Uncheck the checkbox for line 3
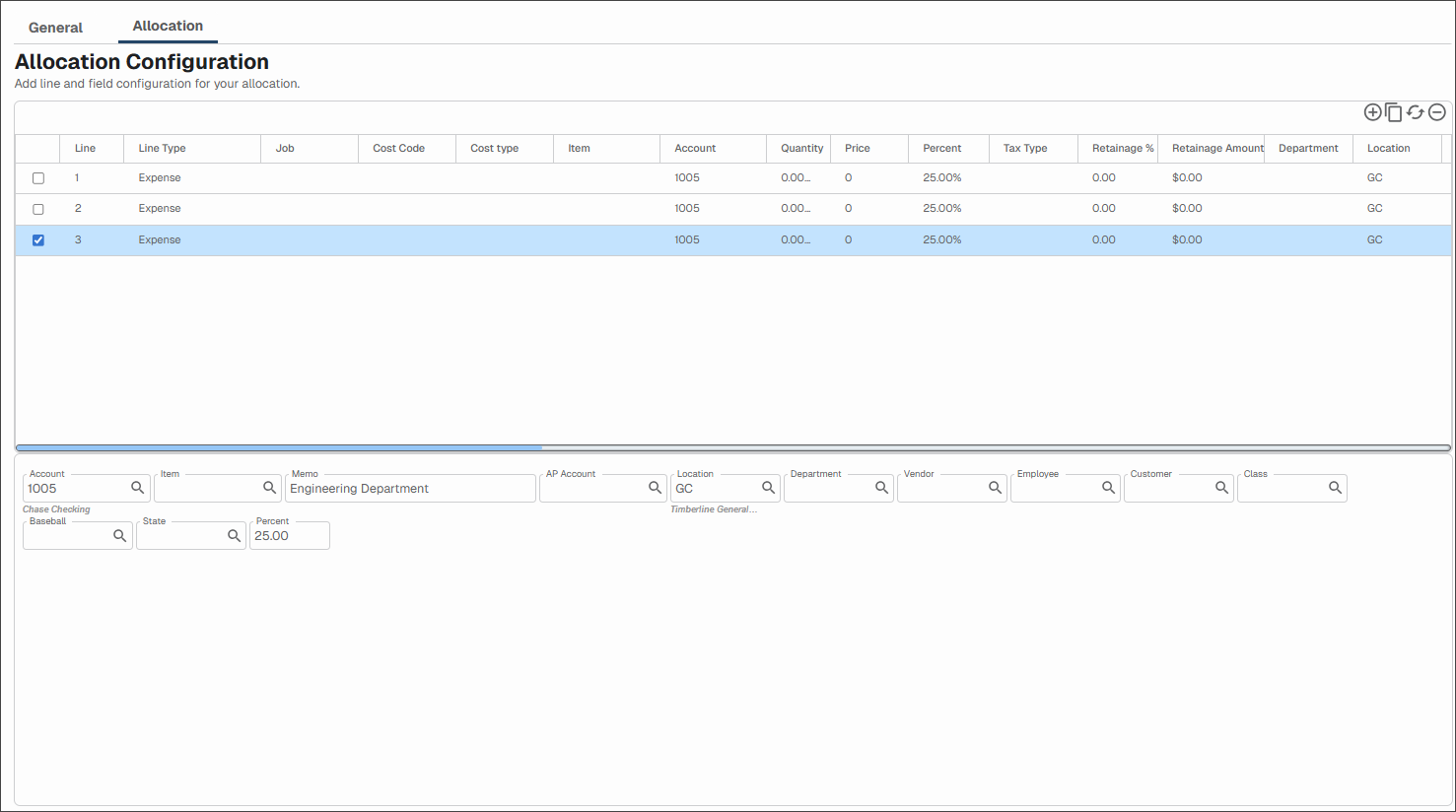The width and height of the screenshot is (1456, 812). (x=38, y=240)
